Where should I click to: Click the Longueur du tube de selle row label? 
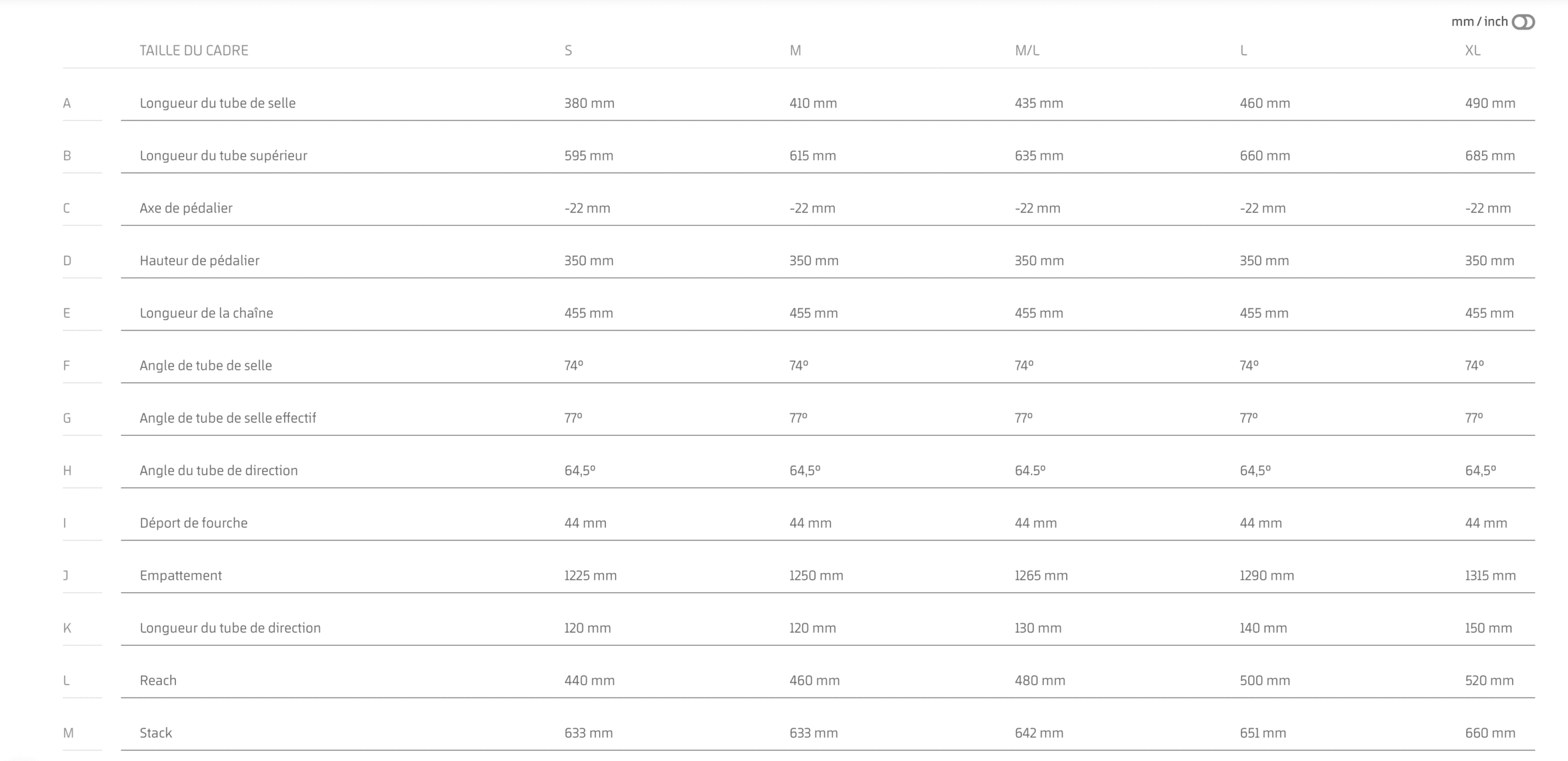(217, 103)
